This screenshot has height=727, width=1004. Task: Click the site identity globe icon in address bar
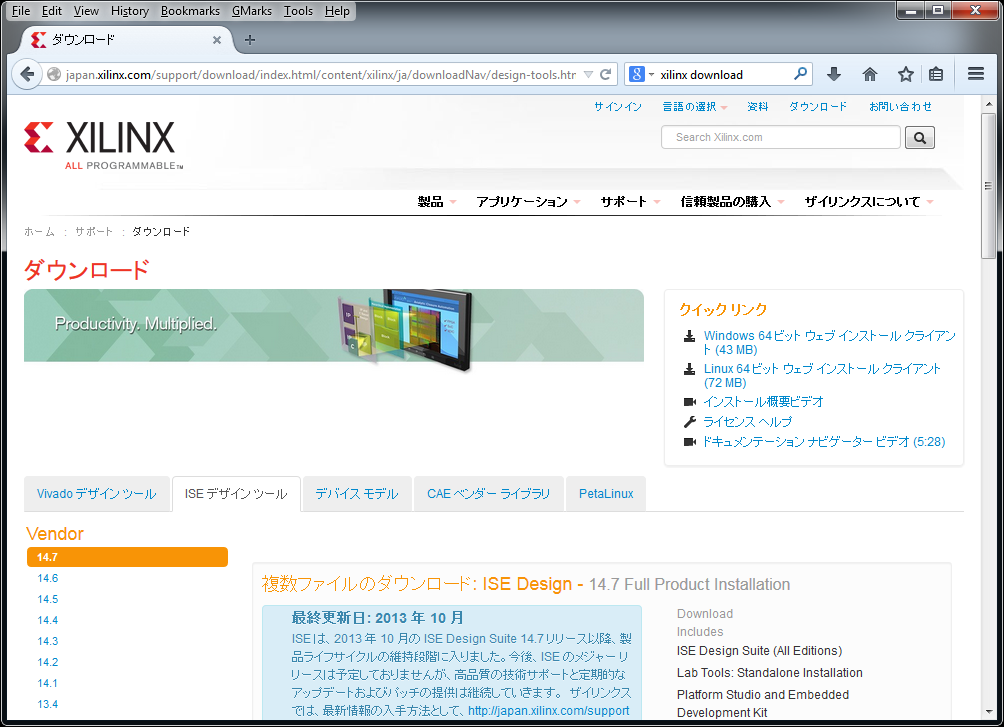54,74
